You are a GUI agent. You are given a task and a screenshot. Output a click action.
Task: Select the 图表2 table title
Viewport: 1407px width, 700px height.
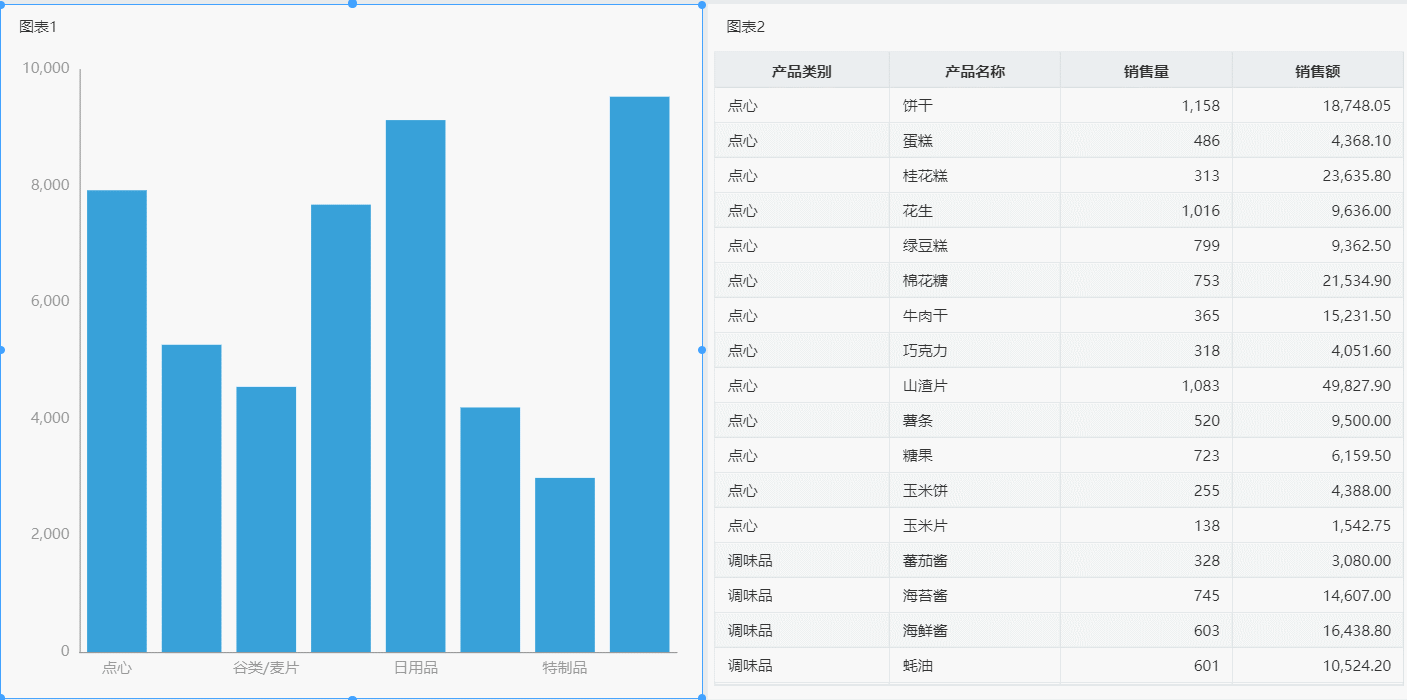click(746, 27)
